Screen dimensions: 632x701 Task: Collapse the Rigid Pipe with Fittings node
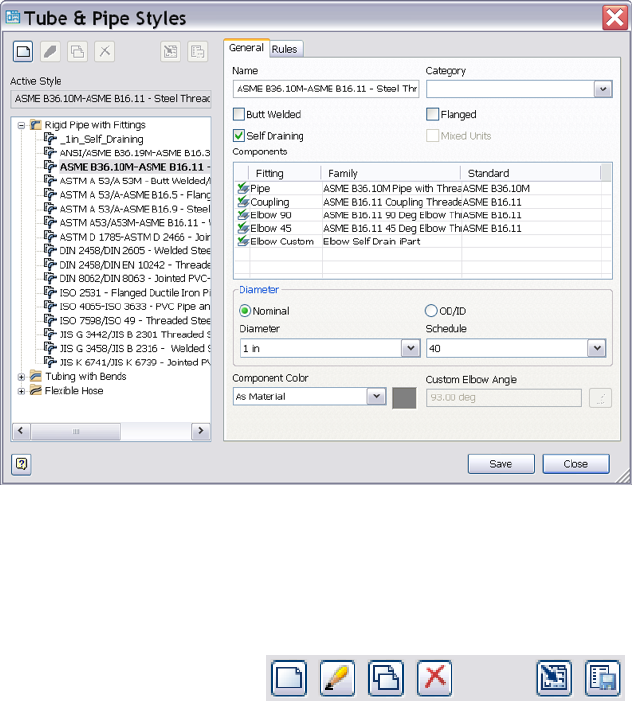point(21,125)
